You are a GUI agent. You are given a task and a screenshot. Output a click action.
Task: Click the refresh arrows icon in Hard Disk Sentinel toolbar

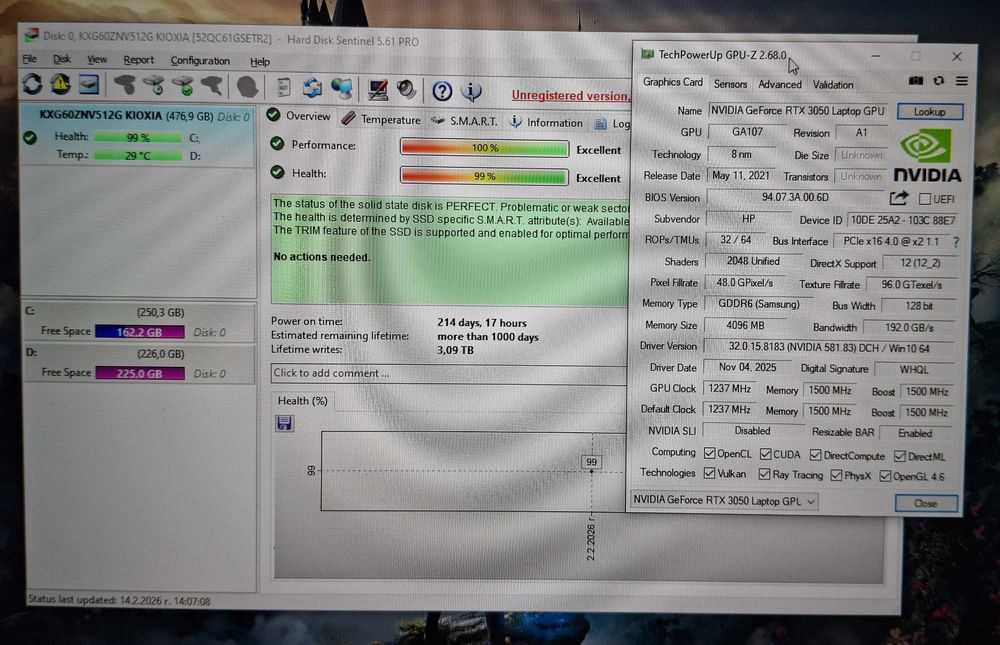coord(32,84)
